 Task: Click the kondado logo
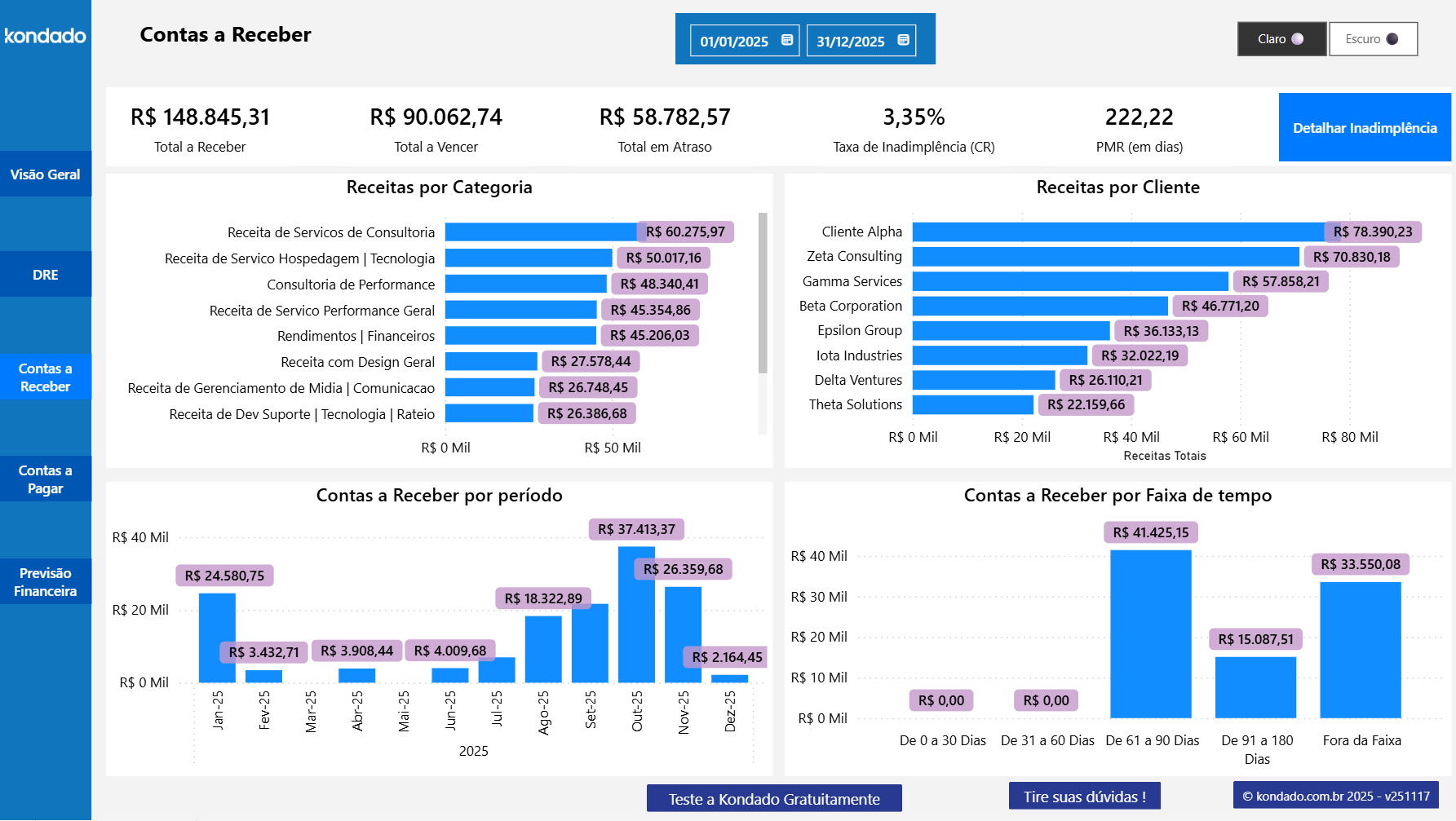(x=45, y=36)
